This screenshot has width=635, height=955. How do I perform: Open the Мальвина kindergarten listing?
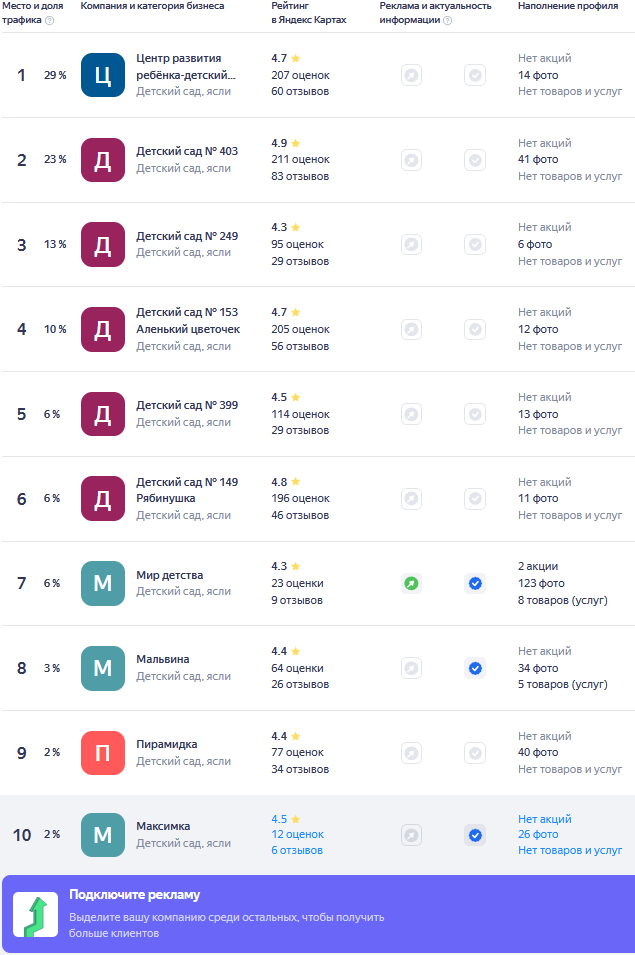(x=162, y=659)
